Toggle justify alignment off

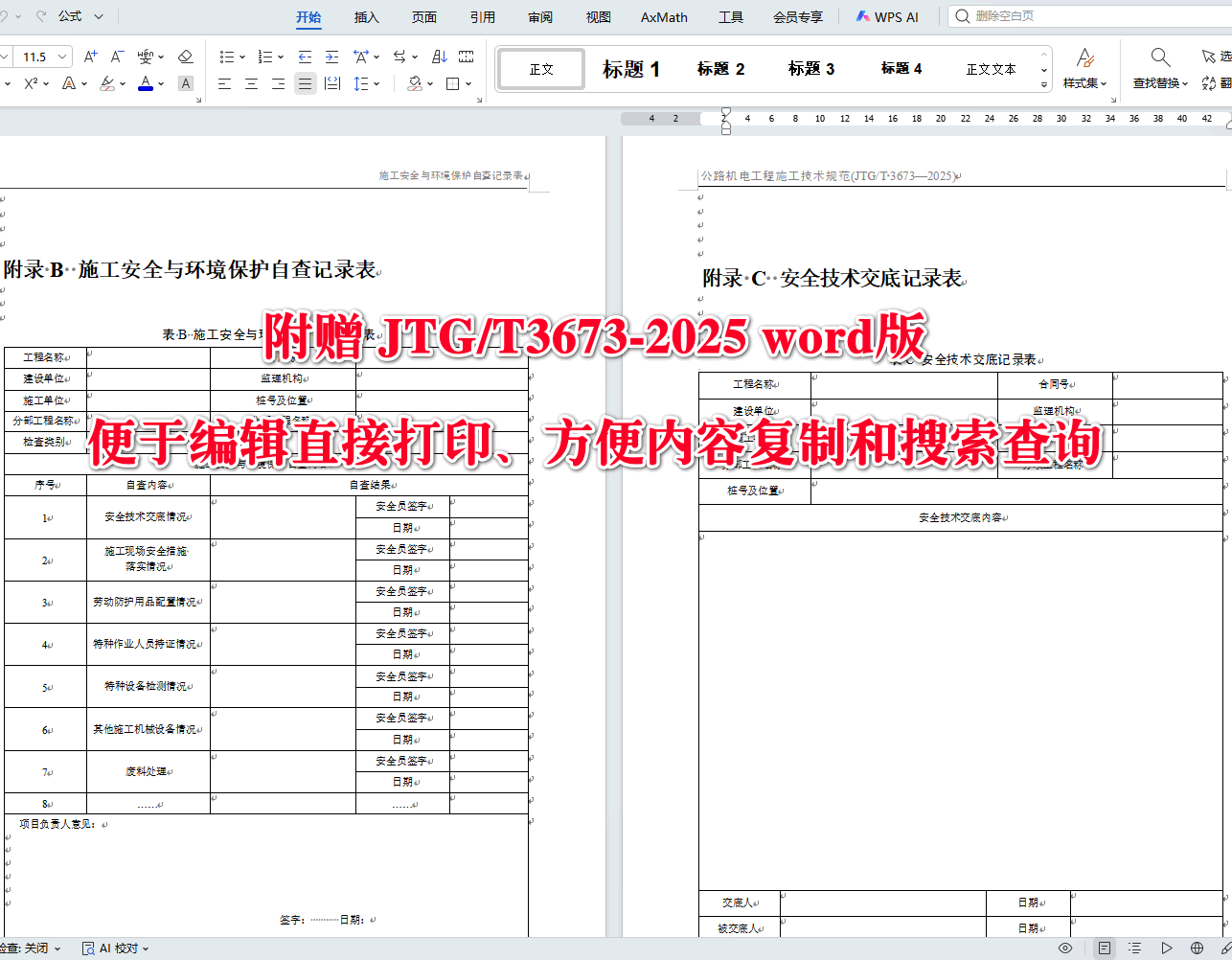(305, 83)
